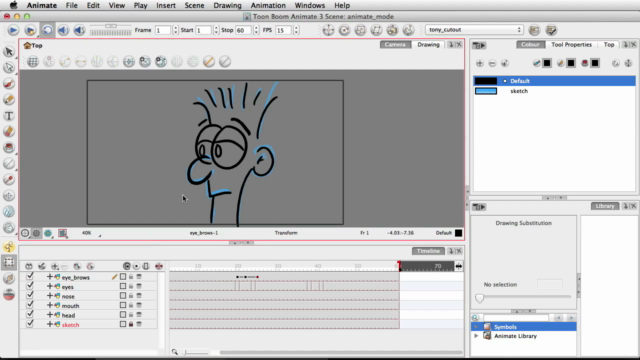This screenshot has height=360, width=640.
Task: Expand the head layer plus sign
Action: (49, 315)
